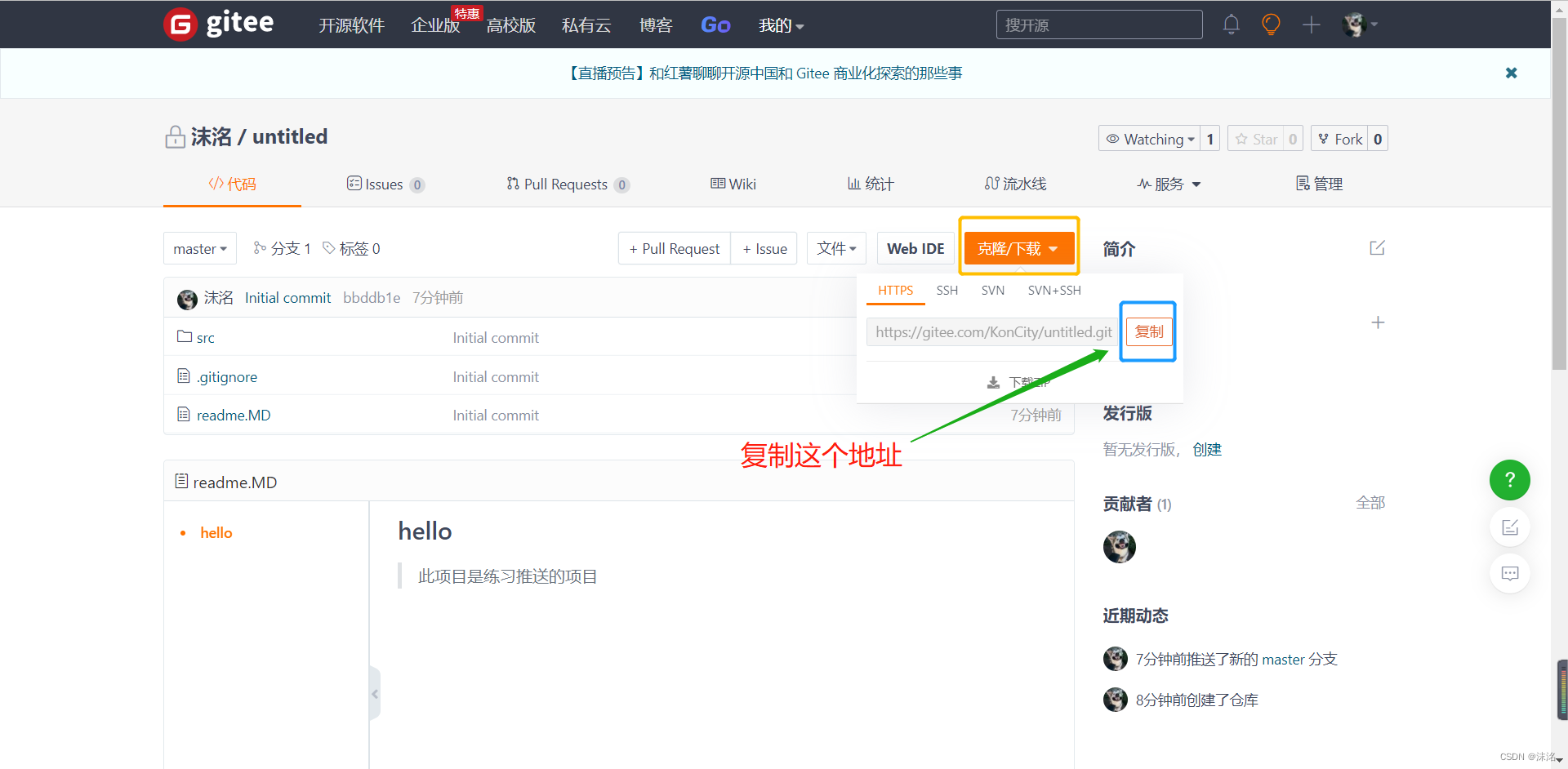
Task: Click the plus create icon in header
Action: 1311,24
